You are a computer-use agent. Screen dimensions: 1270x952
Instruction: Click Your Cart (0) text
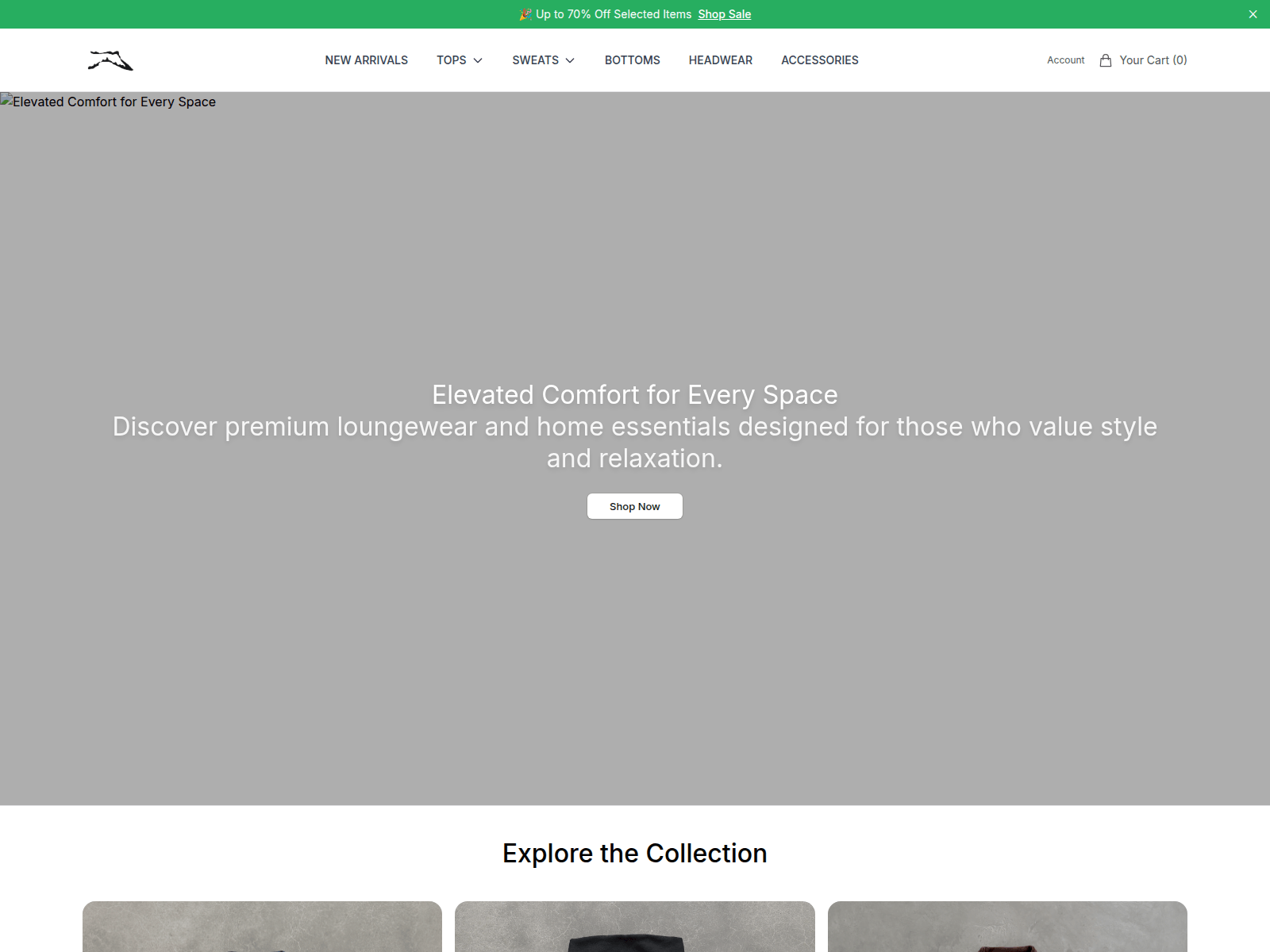1153,60
